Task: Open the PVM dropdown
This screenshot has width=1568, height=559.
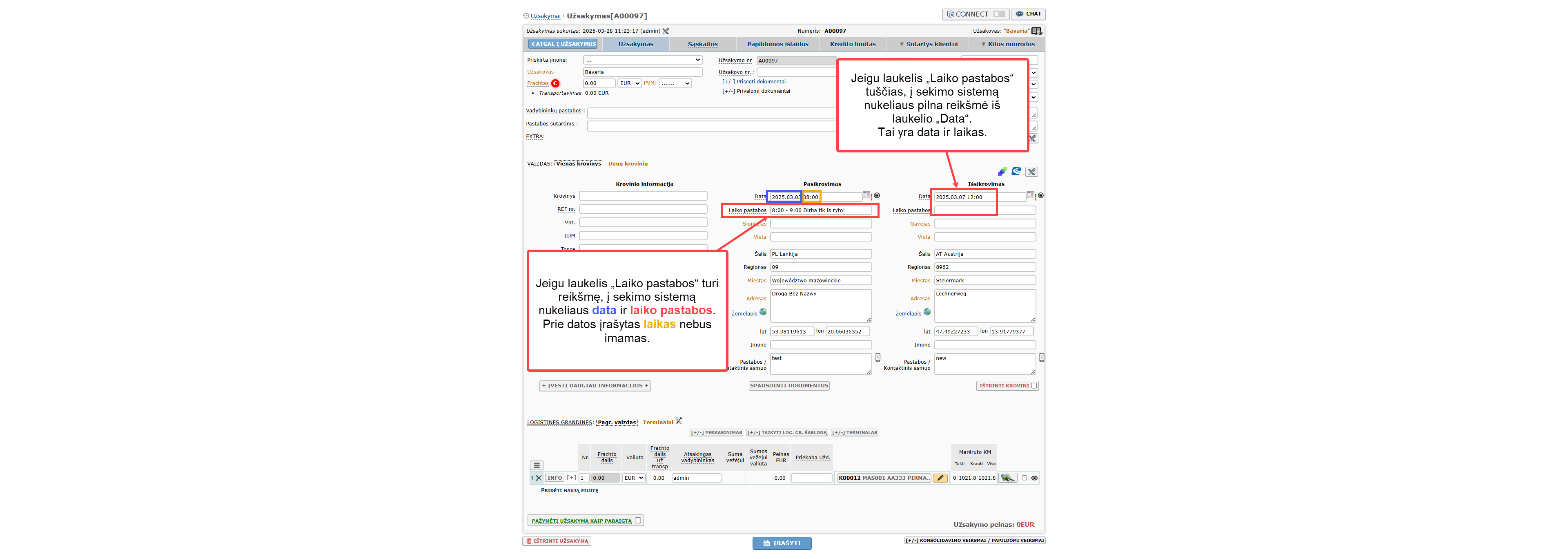Action: [x=675, y=83]
